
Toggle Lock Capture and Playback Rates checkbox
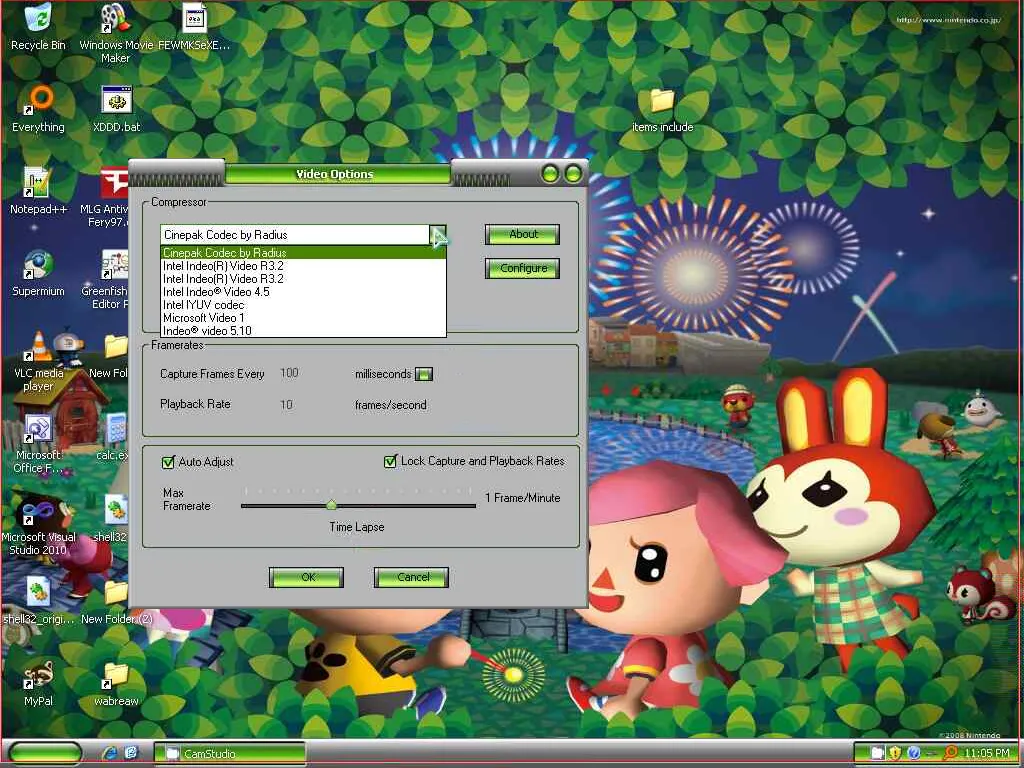point(391,462)
